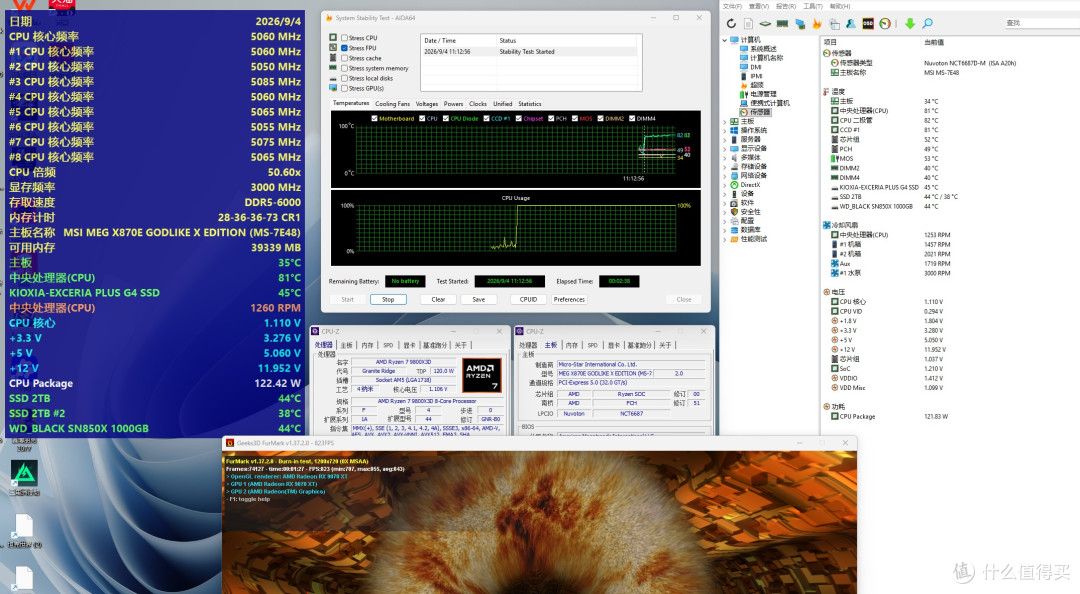Click the memory module toolbar icon in AIDA64
The height and width of the screenshot is (594, 1080).
[782, 23]
